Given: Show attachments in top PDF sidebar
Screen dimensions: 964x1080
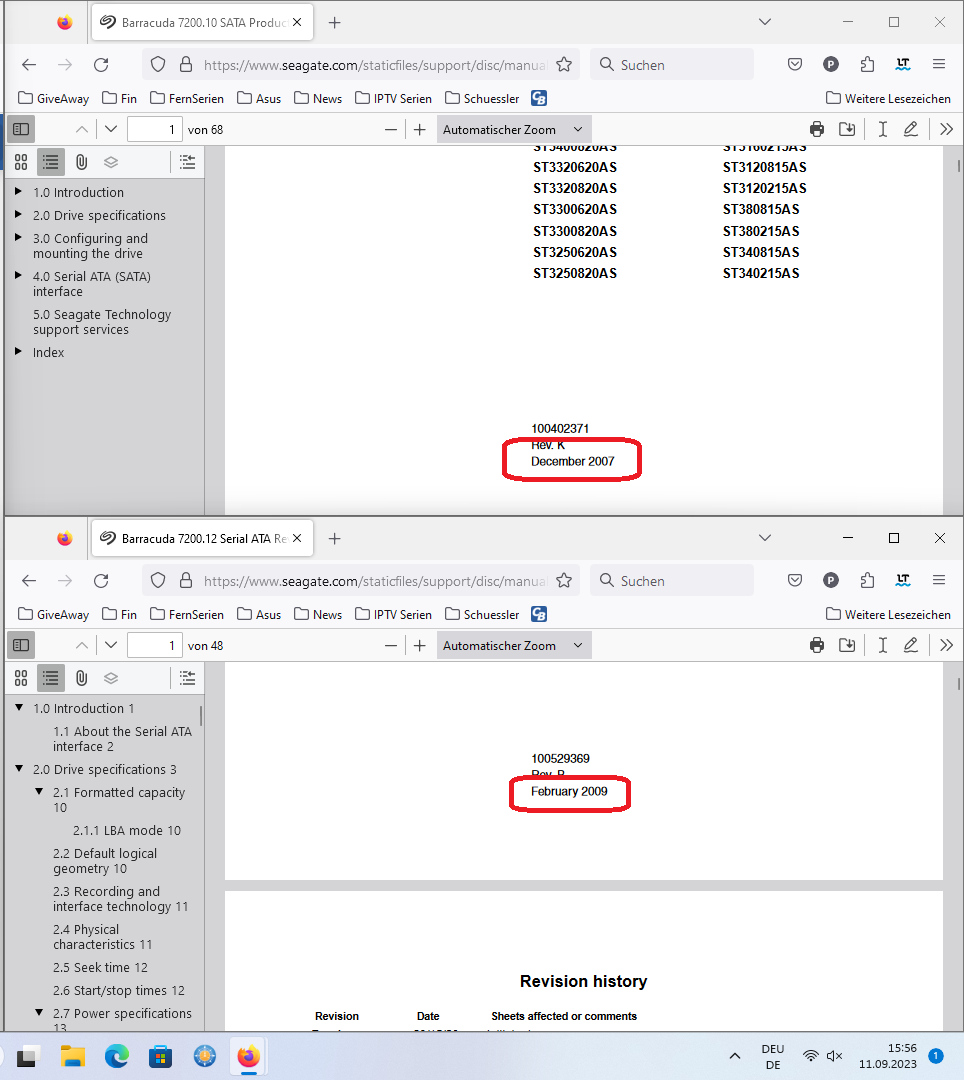Looking at the screenshot, I should [x=81, y=163].
